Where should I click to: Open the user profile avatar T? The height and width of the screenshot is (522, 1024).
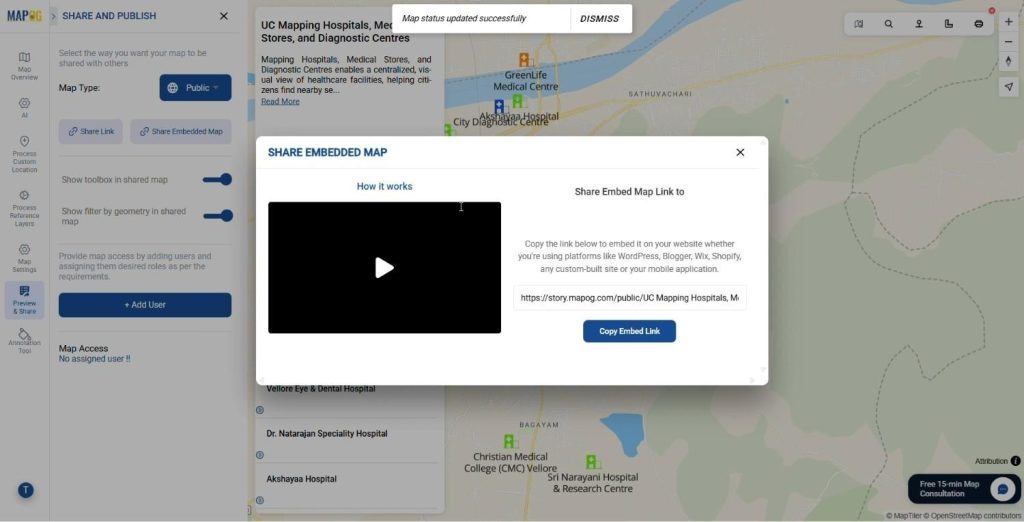tap(25, 490)
